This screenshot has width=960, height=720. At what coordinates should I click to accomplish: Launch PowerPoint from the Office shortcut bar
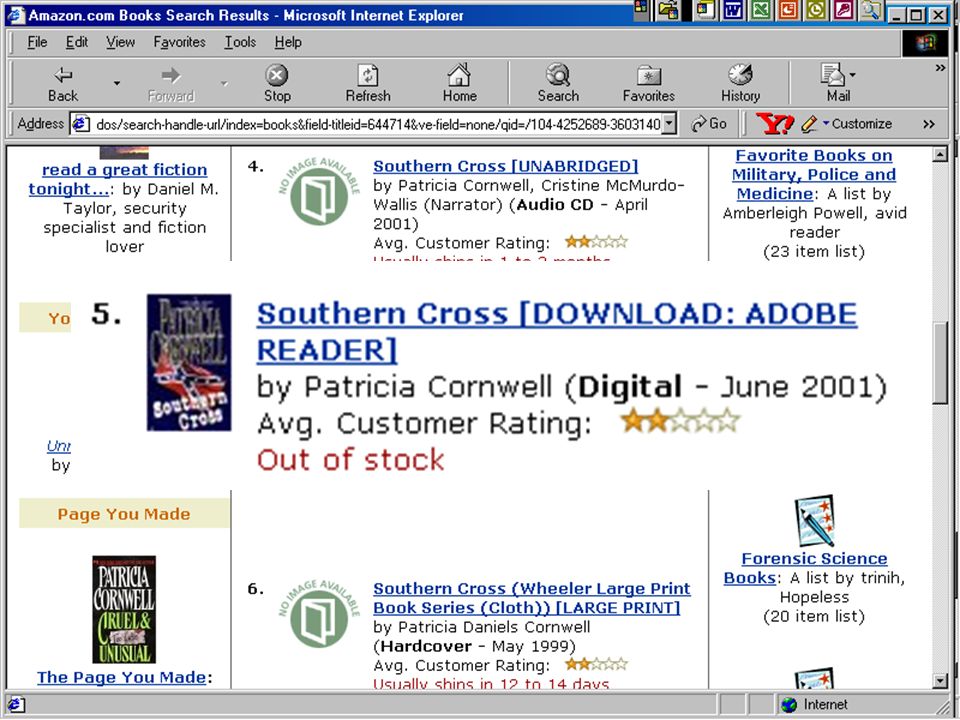pyautogui.click(x=788, y=10)
